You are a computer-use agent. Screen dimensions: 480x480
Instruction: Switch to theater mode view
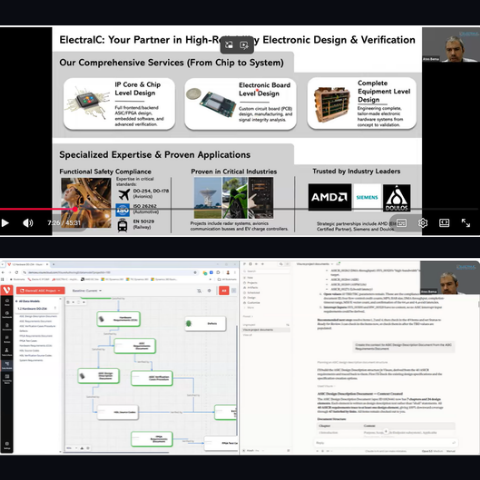click(444, 223)
